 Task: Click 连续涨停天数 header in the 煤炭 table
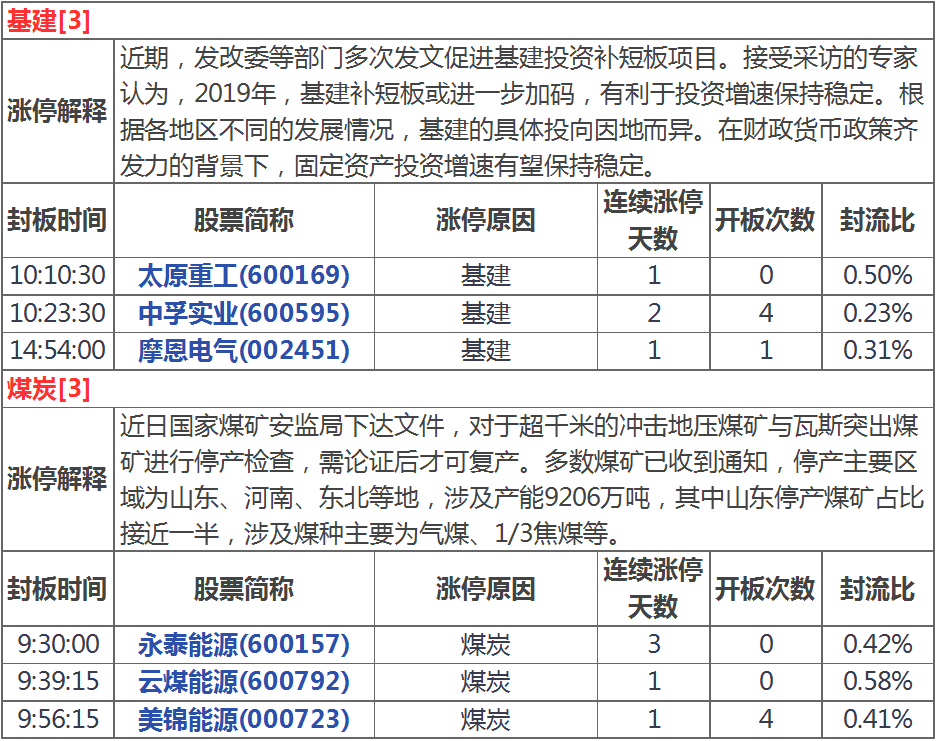point(653,588)
